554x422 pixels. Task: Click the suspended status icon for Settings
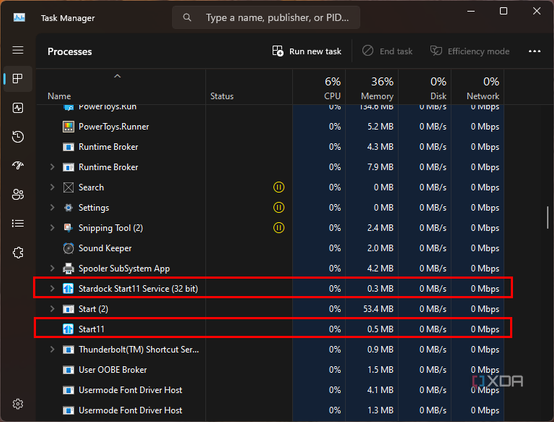[x=278, y=207]
